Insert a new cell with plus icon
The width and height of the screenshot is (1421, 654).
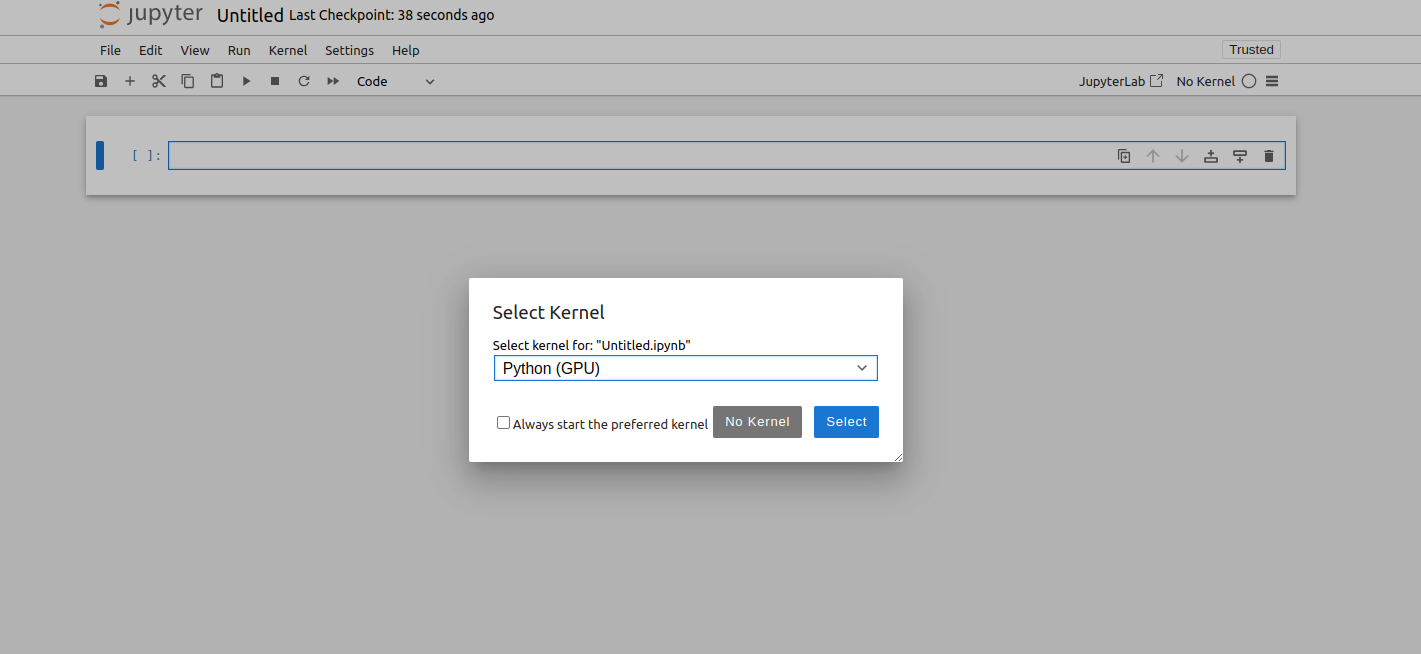coord(130,81)
